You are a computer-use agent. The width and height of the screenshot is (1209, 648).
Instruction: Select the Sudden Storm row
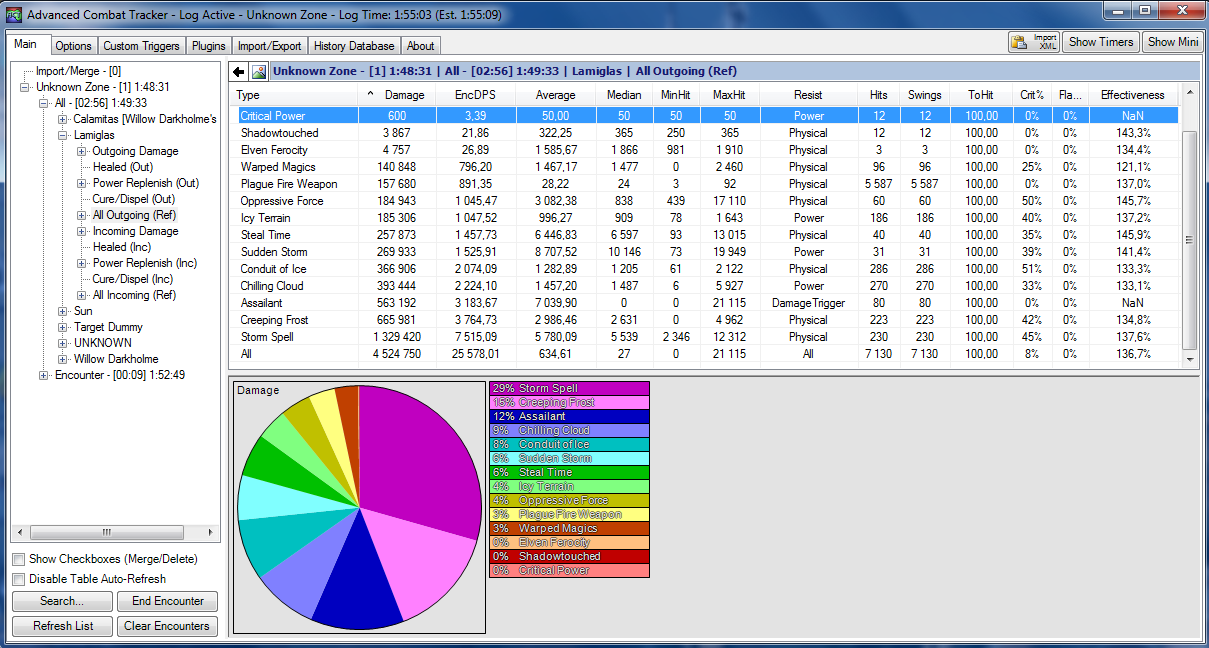point(705,252)
